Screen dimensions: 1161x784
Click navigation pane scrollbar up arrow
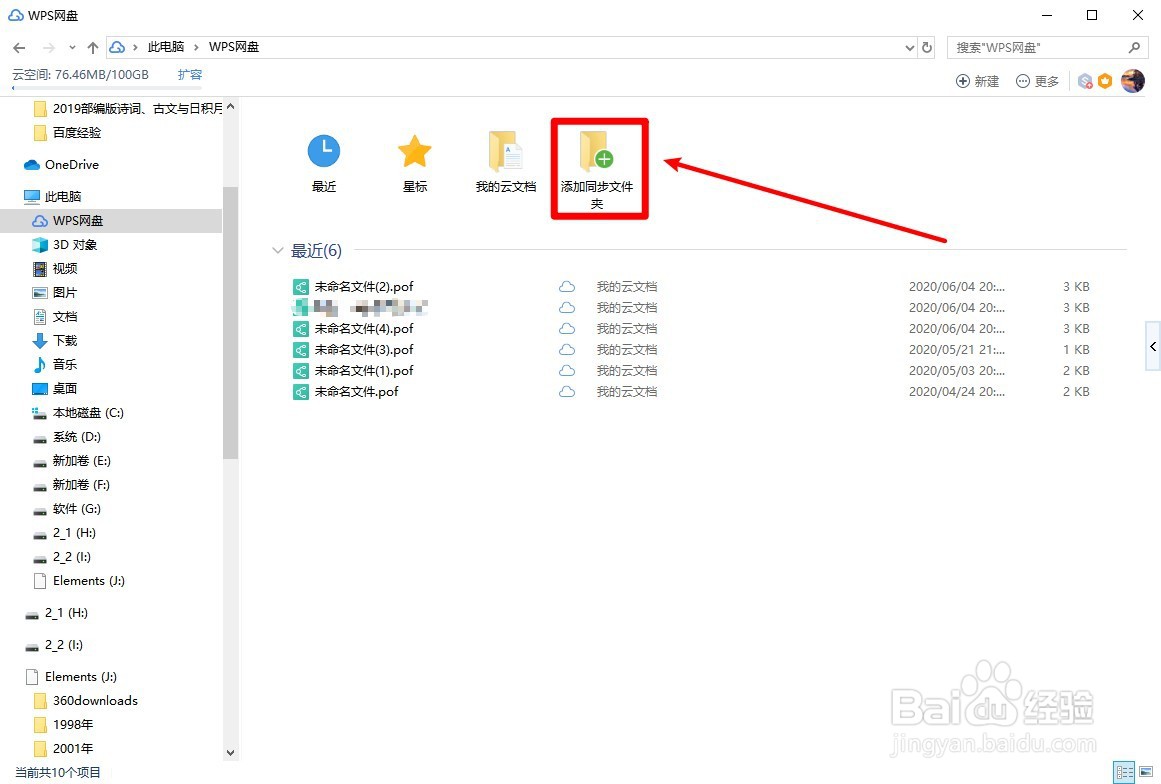[x=230, y=107]
